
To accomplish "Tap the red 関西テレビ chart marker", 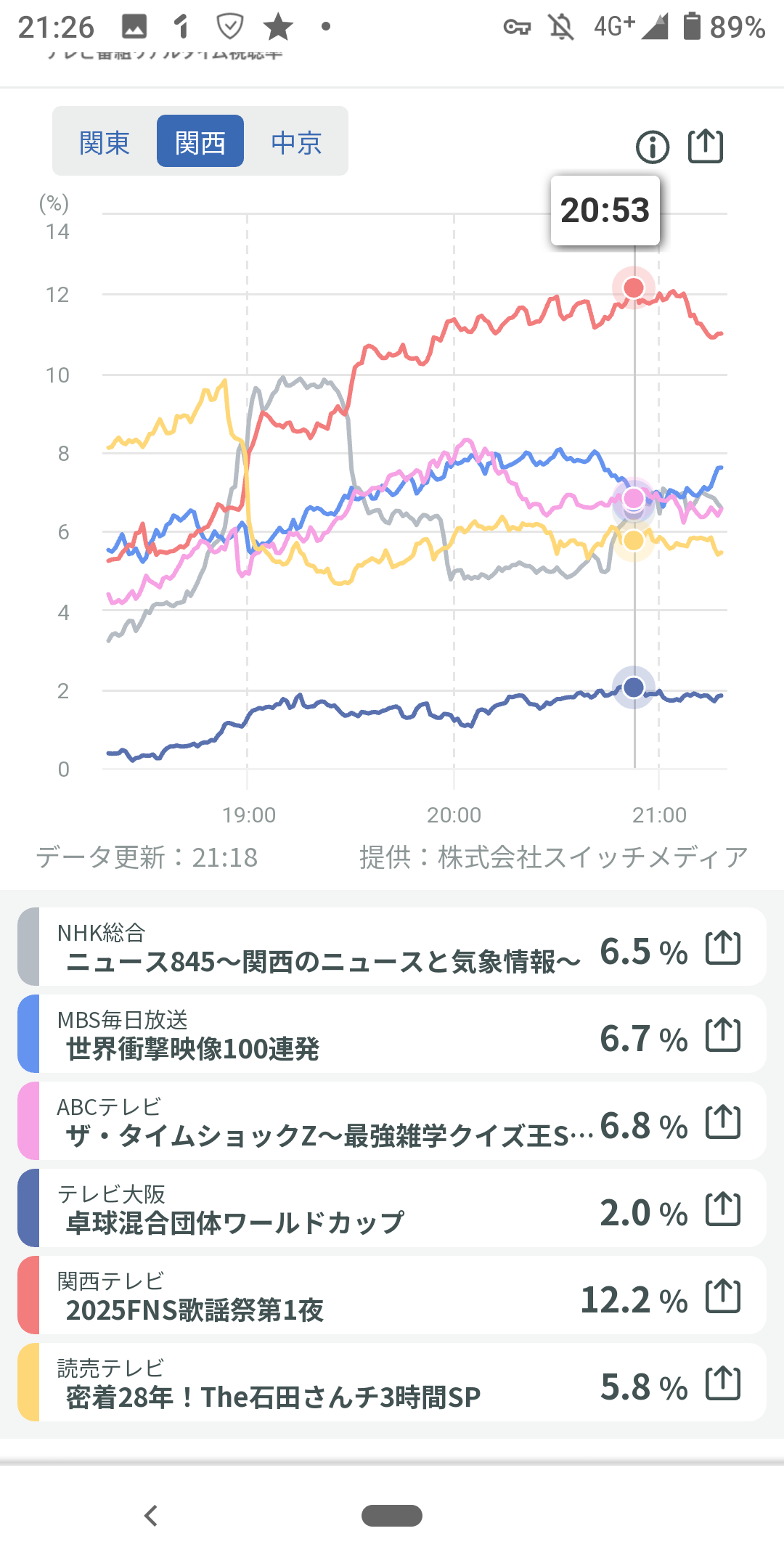I will (634, 287).
